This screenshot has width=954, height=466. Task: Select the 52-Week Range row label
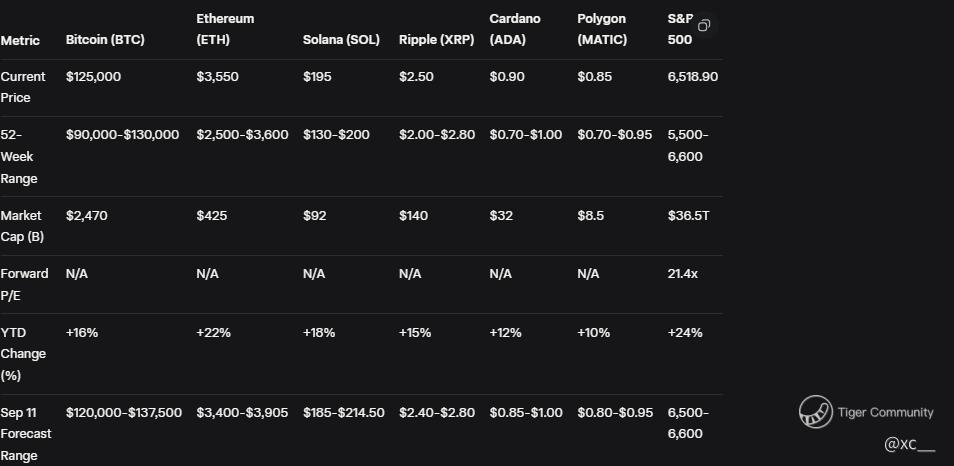(19, 156)
